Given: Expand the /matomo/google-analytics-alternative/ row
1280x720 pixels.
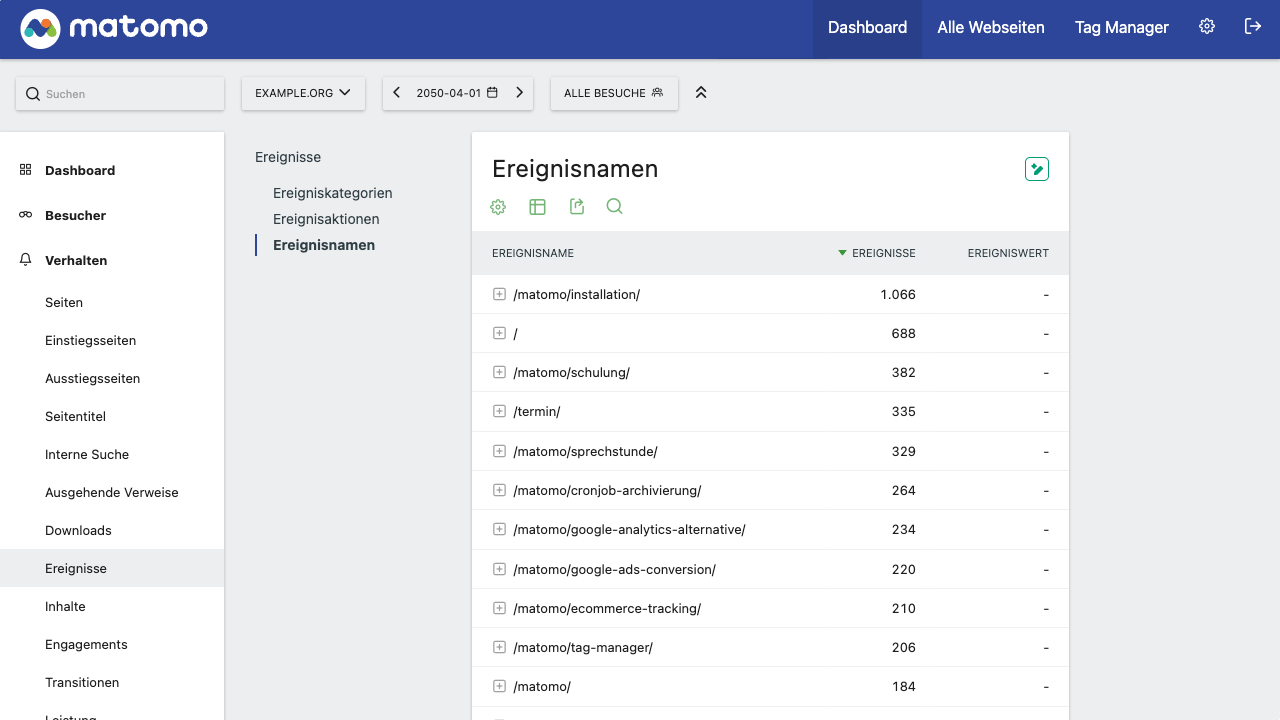Looking at the screenshot, I should (x=499, y=529).
